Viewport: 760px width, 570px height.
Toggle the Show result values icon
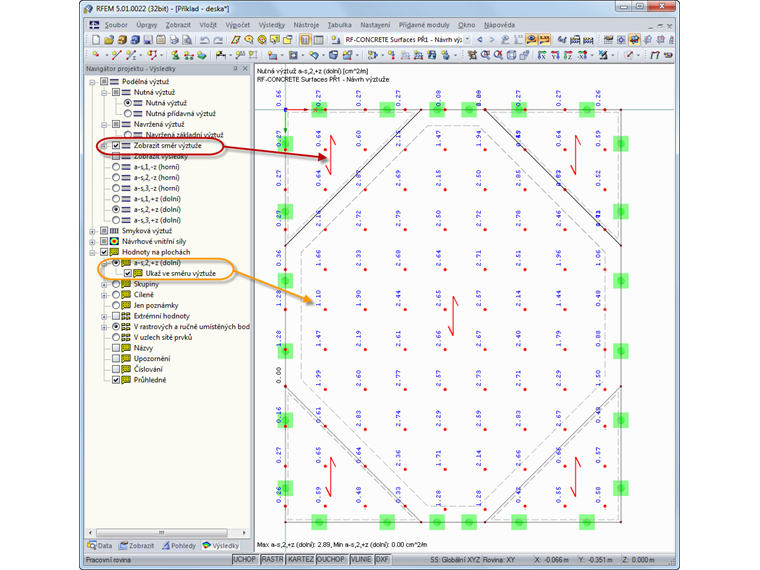click(545, 40)
